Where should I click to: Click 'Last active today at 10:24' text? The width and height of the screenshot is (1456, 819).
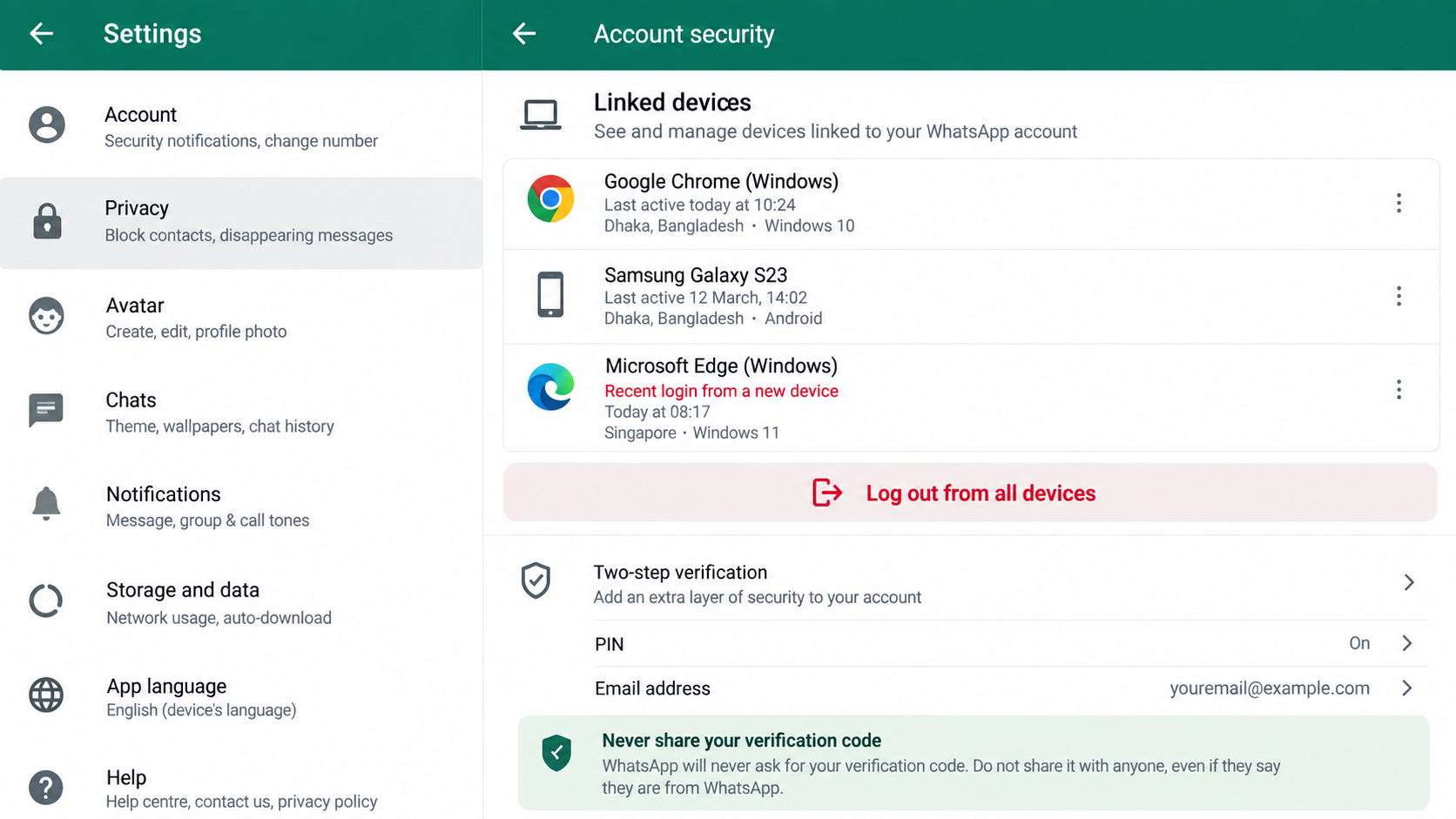point(700,205)
